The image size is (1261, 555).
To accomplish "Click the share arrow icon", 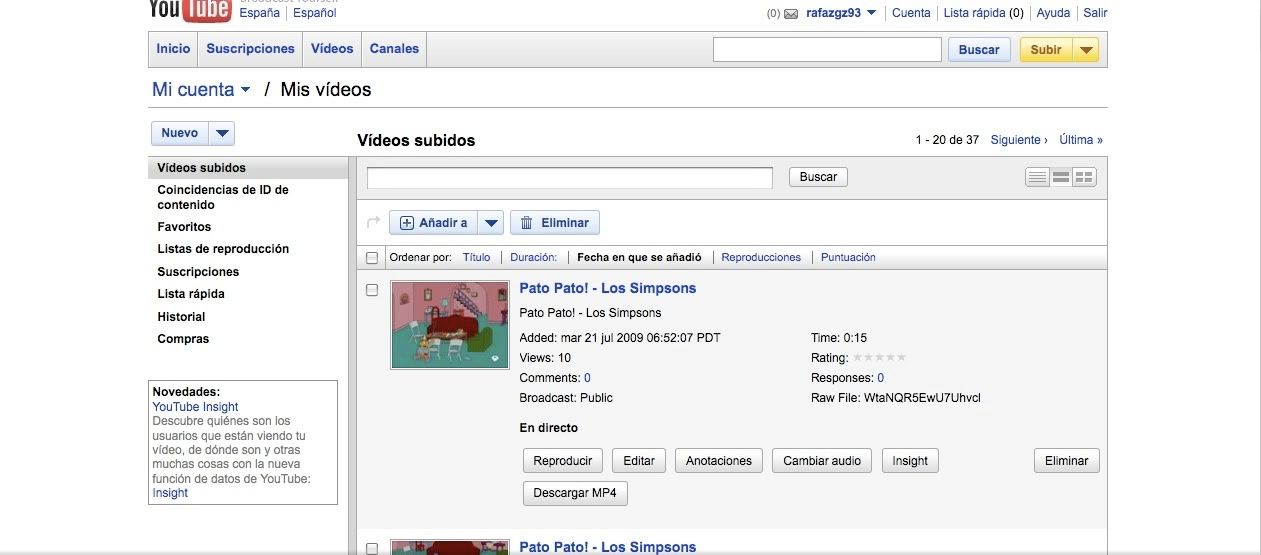I will pyautogui.click(x=374, y=222).
